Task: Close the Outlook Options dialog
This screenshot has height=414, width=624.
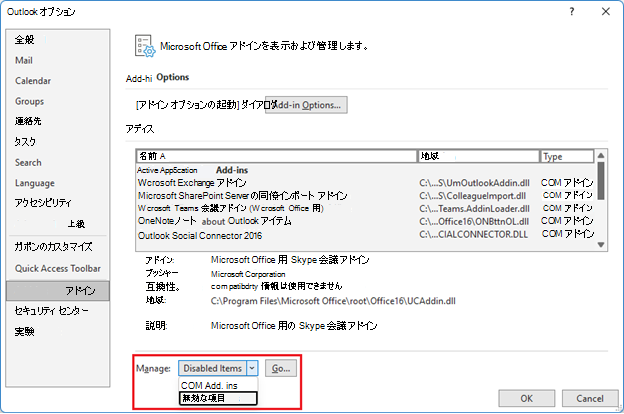Action: (x=606, y=12)
